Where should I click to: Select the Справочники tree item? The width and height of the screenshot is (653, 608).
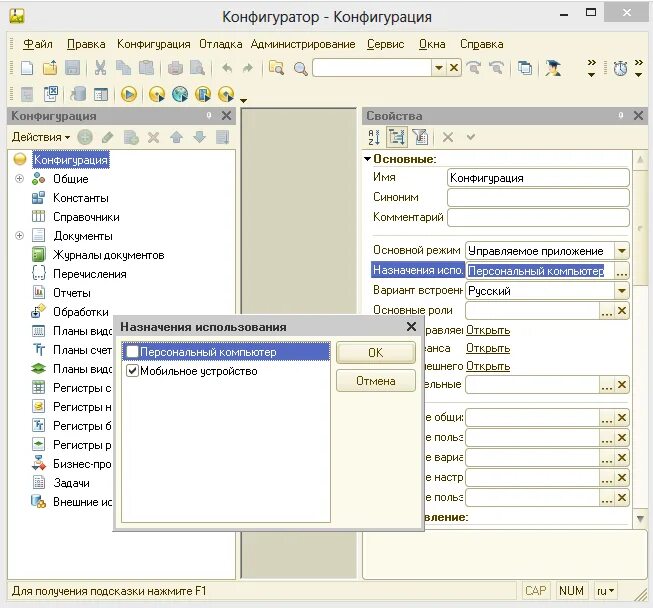coord(86,217)
